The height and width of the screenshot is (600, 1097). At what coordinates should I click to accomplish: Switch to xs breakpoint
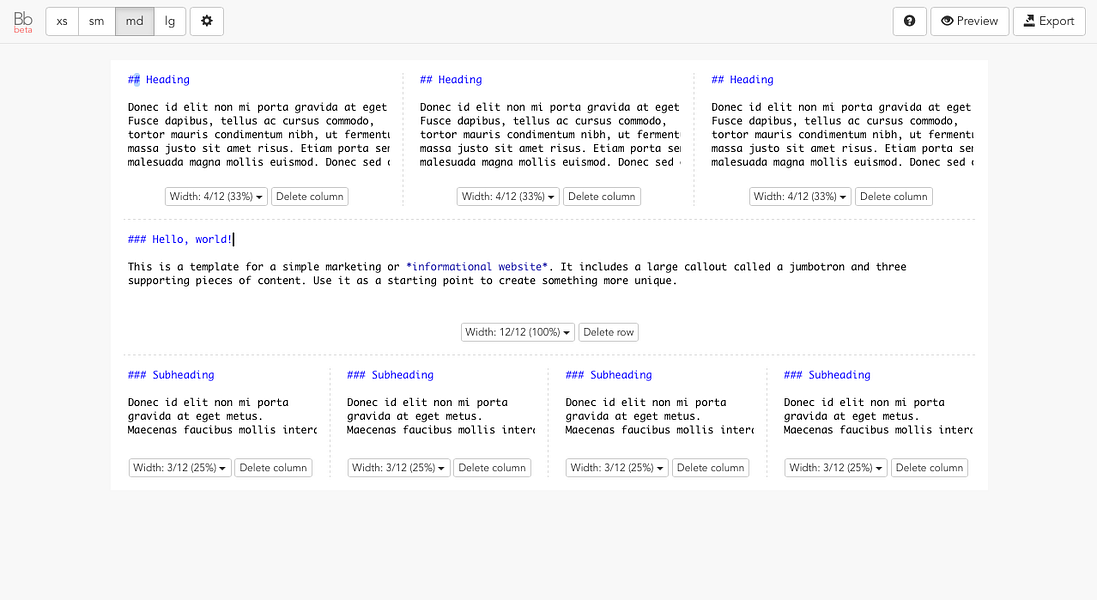point(62,21)
